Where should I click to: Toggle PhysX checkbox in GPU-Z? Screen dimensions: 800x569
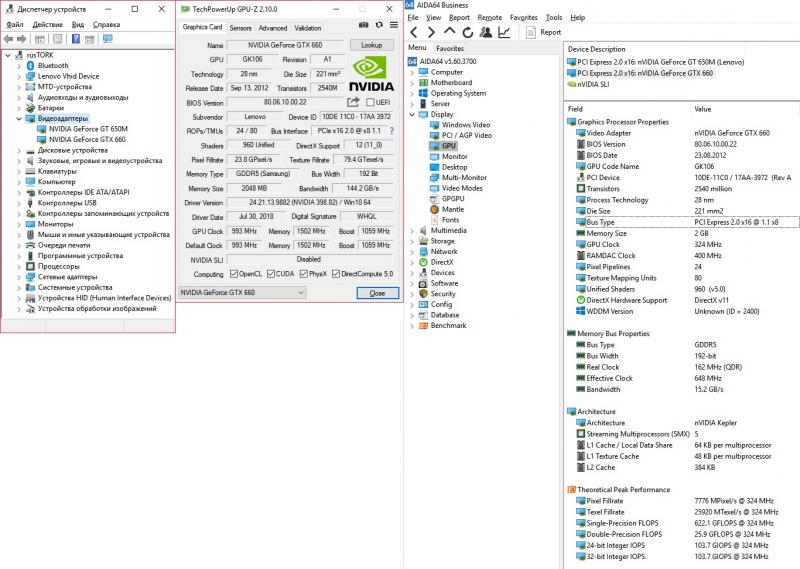point(304,274)
